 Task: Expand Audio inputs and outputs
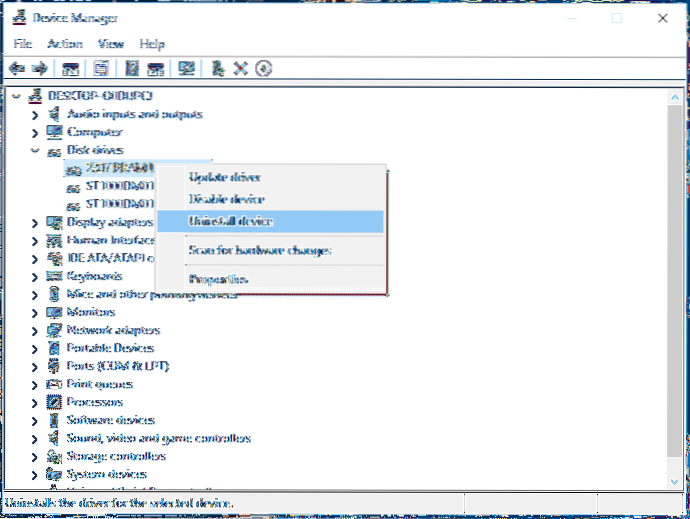coord(35,114)
